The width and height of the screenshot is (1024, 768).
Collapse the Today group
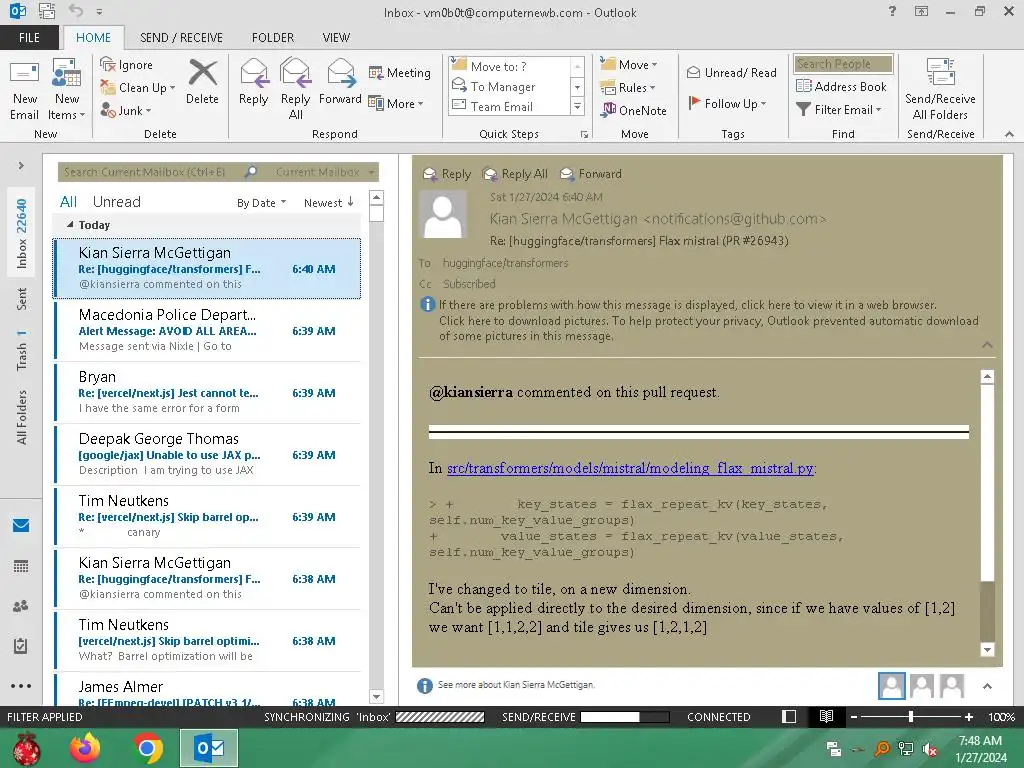tap(70, 225)
